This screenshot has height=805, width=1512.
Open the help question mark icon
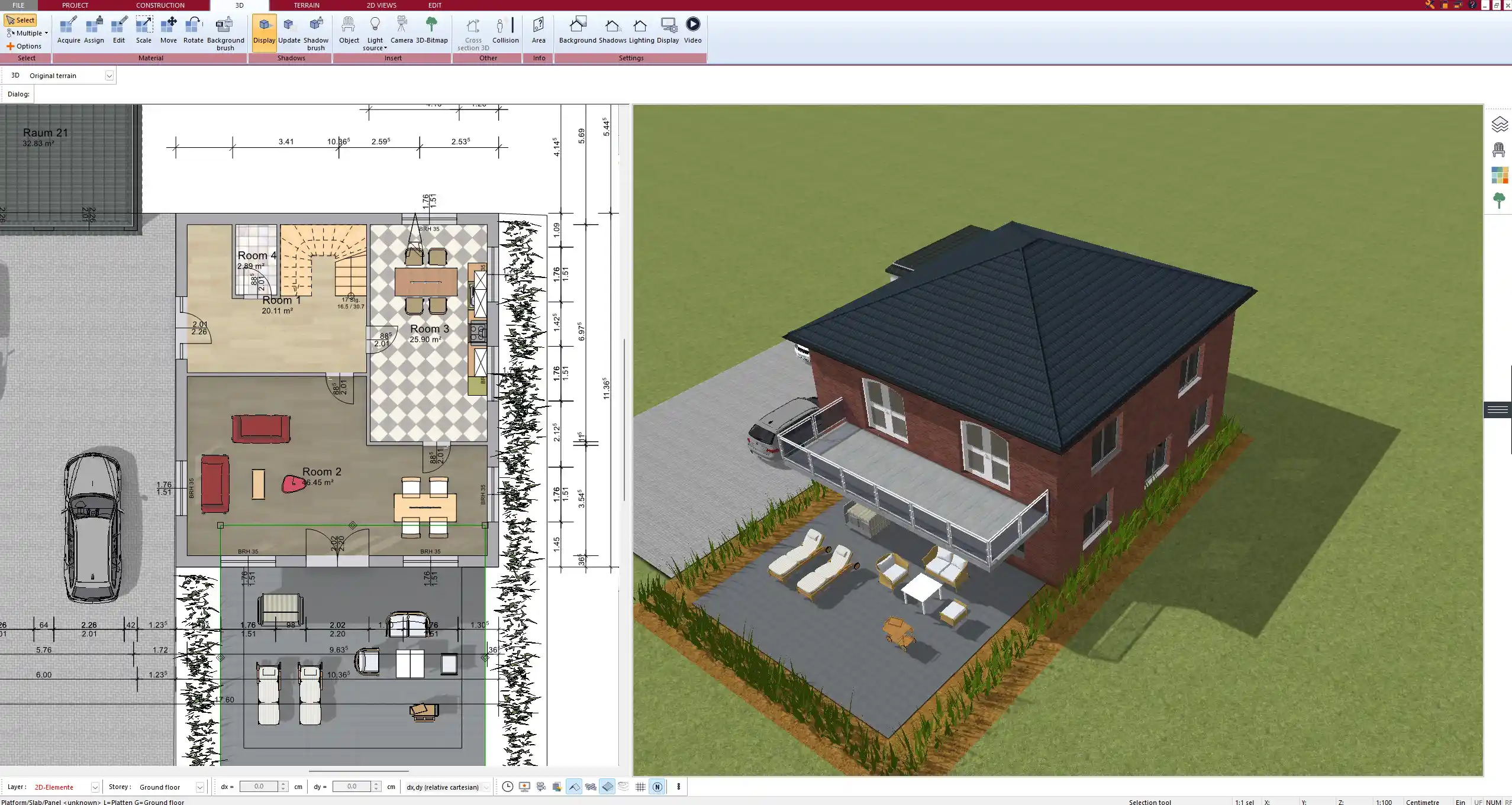tap(1472, 5)
